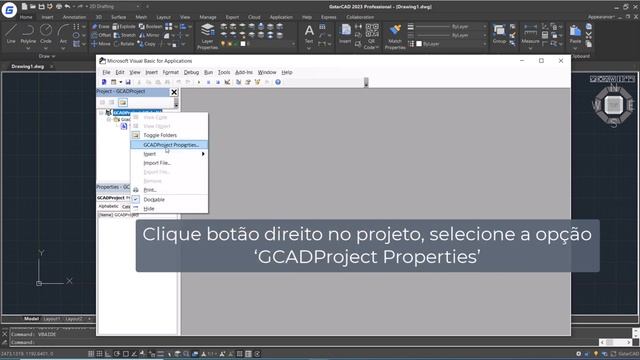
Task: Click the Measure tool
Action: 530,33
